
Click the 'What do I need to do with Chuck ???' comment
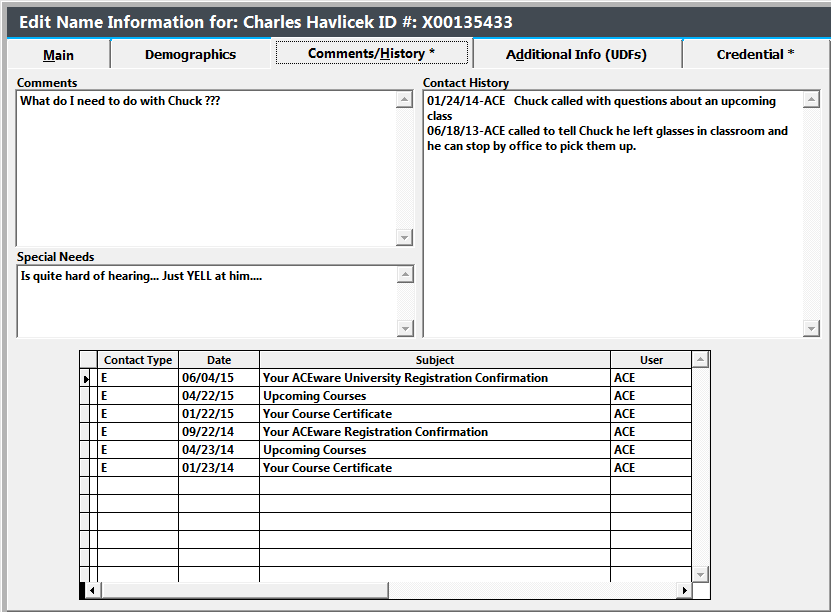(120, 101)
